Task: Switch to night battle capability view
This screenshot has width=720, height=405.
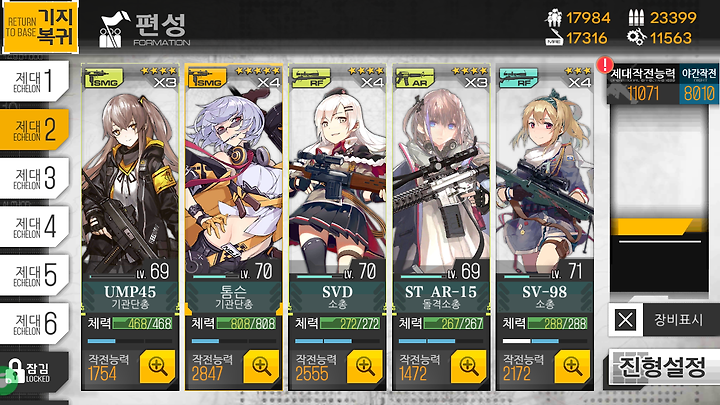Action: 699,84
